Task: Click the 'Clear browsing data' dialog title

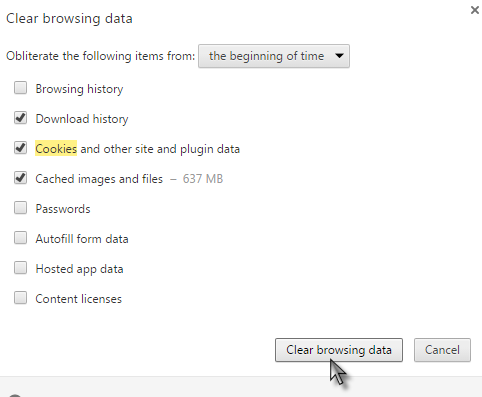Action: [x=69, y=18]
